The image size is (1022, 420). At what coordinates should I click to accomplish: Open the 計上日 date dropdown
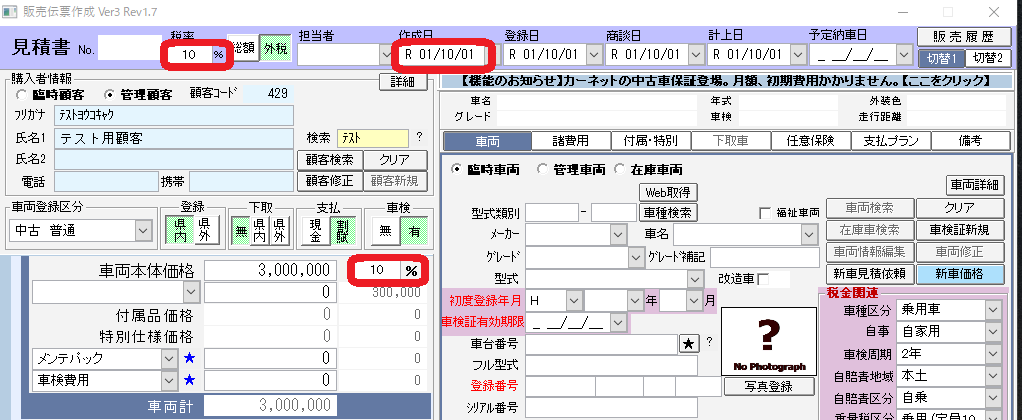(797, 55)
